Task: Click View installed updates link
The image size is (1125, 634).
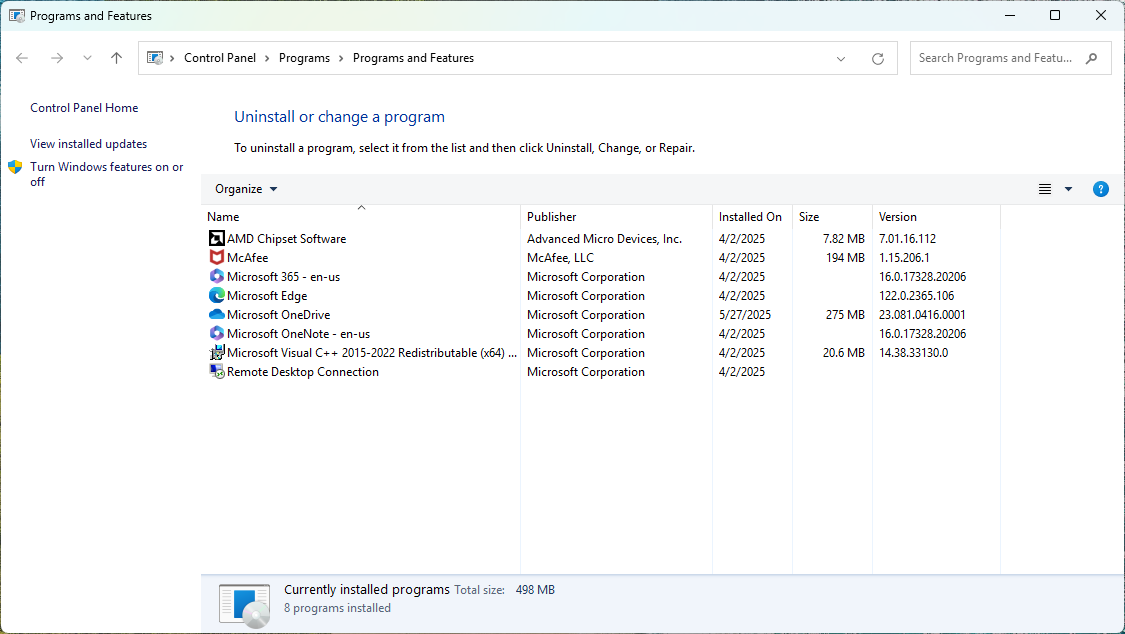Action: [88, 144]
